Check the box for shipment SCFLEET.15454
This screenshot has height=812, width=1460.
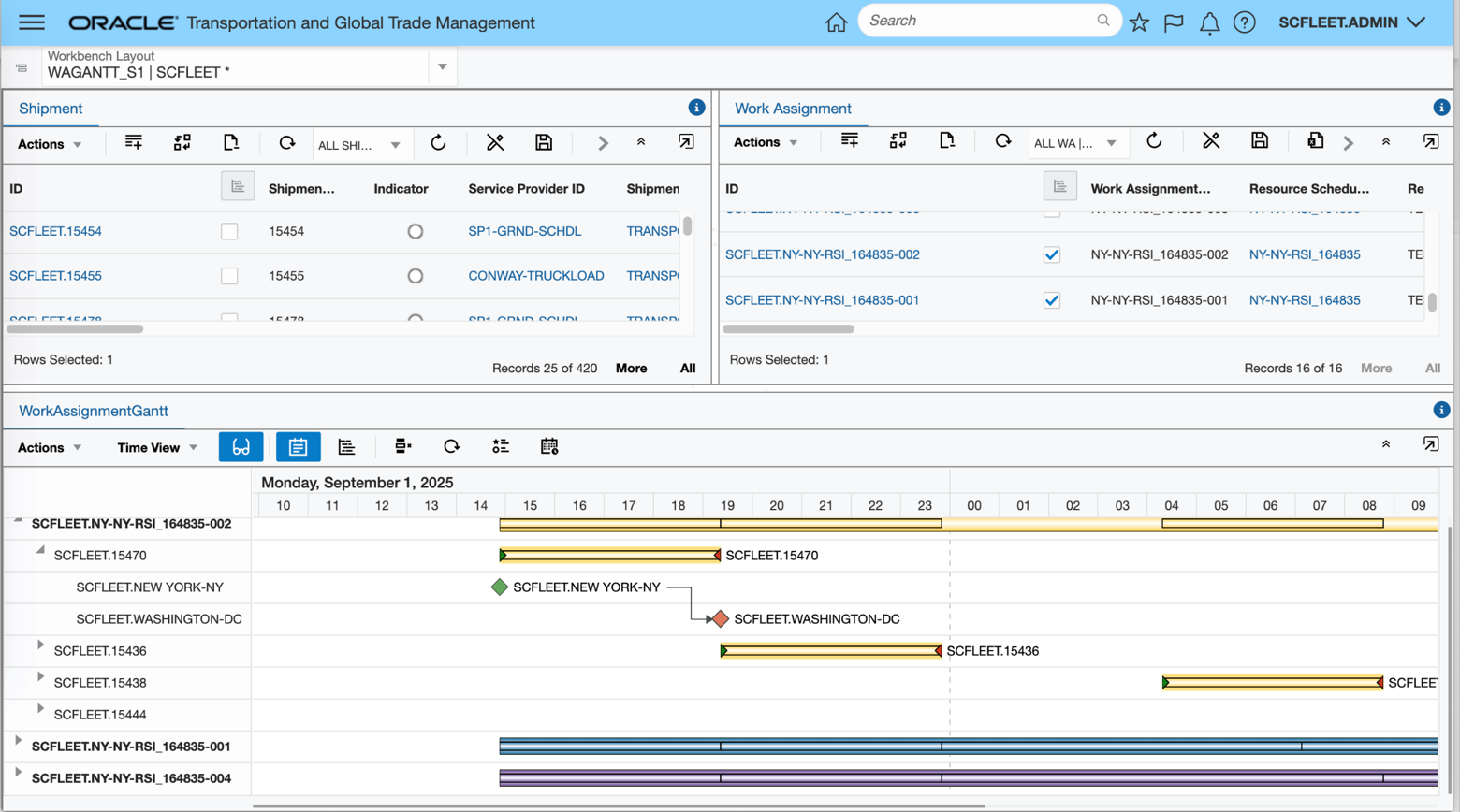(229, 231)
